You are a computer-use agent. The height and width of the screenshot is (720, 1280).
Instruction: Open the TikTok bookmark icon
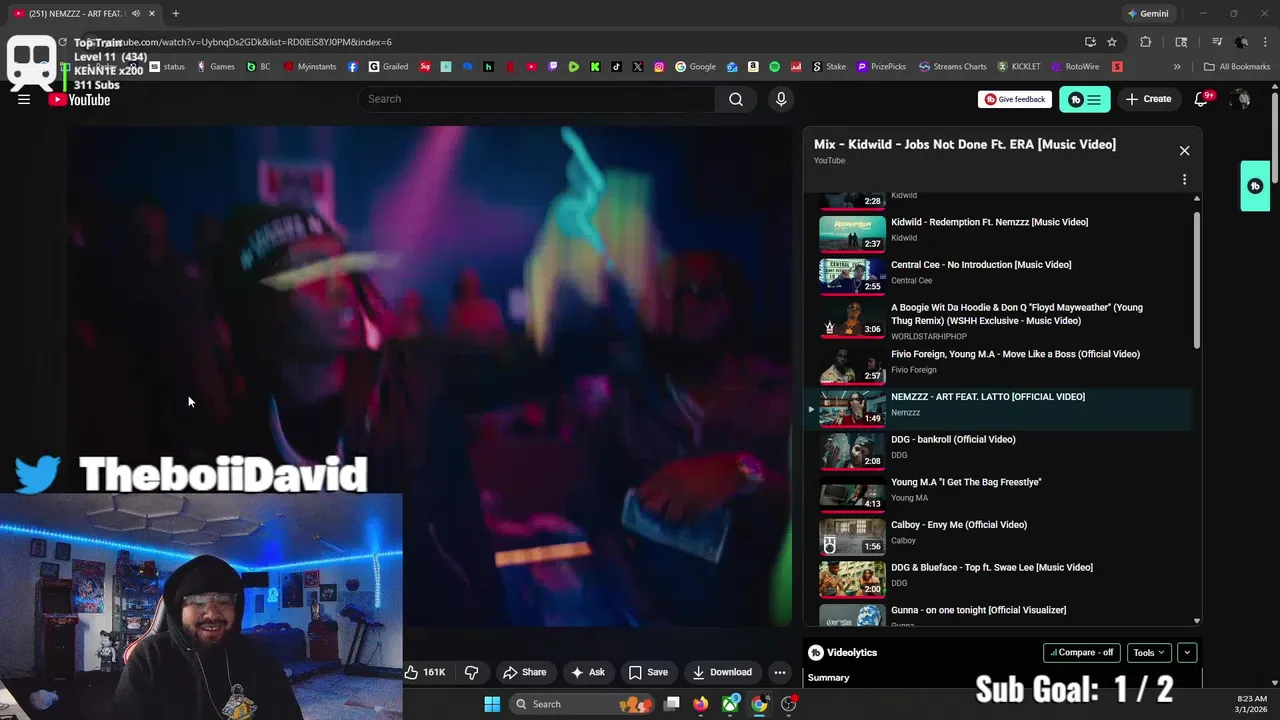click(616, 67)
